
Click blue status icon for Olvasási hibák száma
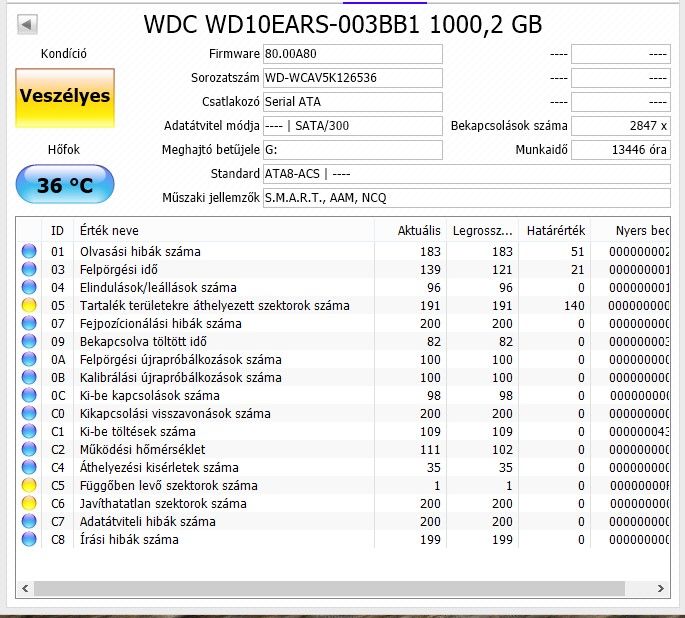click(29, 251)
